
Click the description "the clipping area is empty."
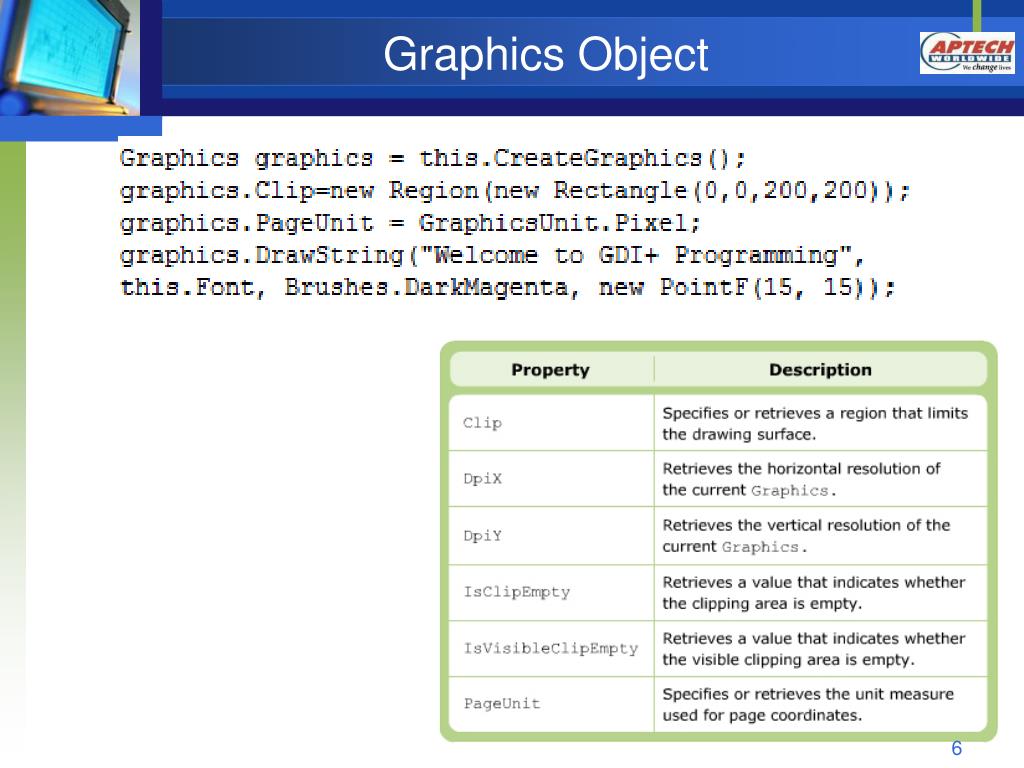point(762,604)
